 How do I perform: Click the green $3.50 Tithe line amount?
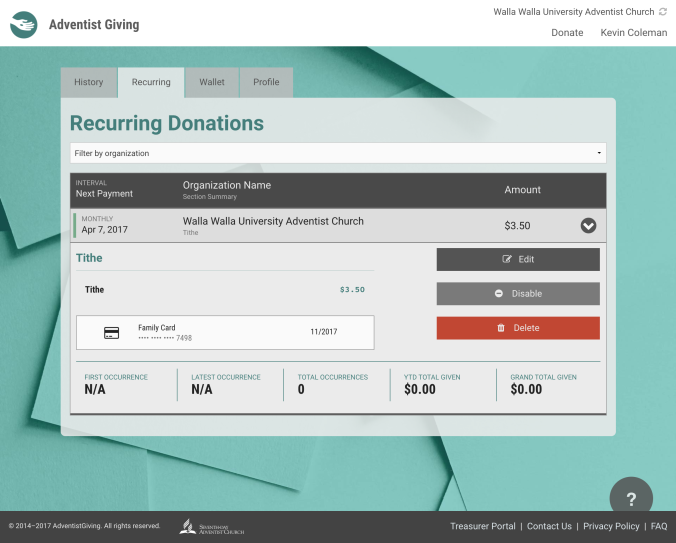pos(352,290)
